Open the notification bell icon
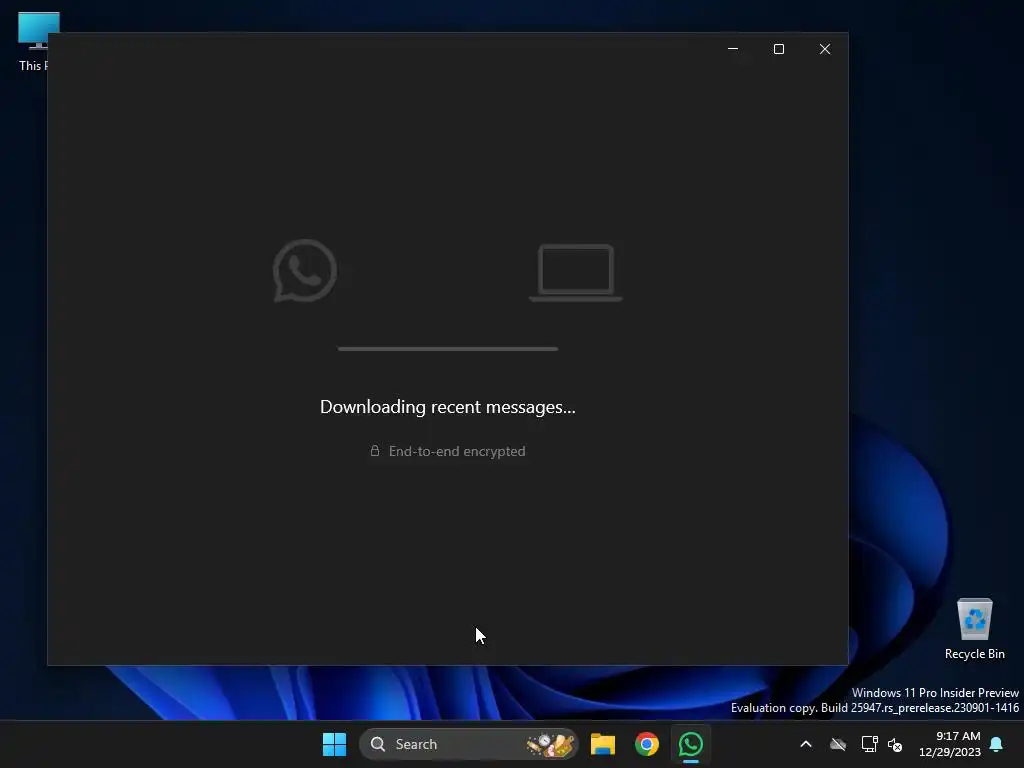The width and height of the screenshot is (1024, 768). tap(997, 744)
